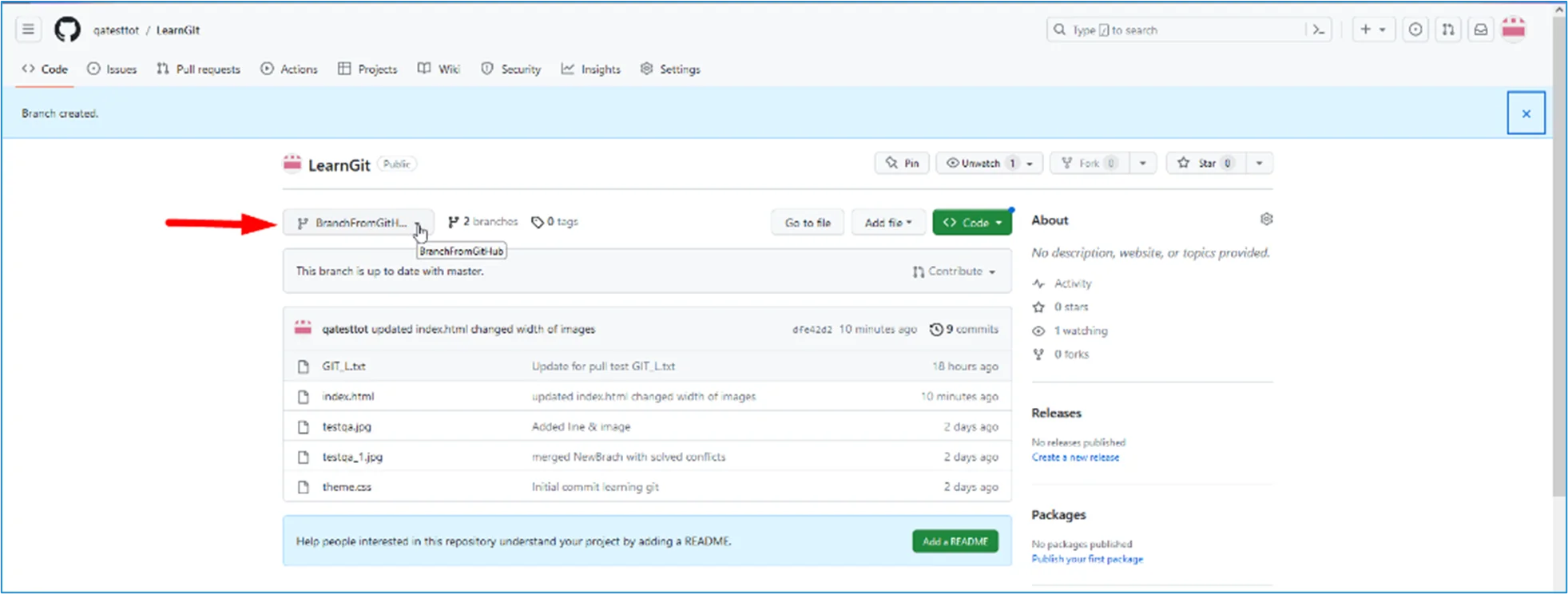Switch to the Pull requests tab
Screen dimensions: 1568x594
[199, 69]
